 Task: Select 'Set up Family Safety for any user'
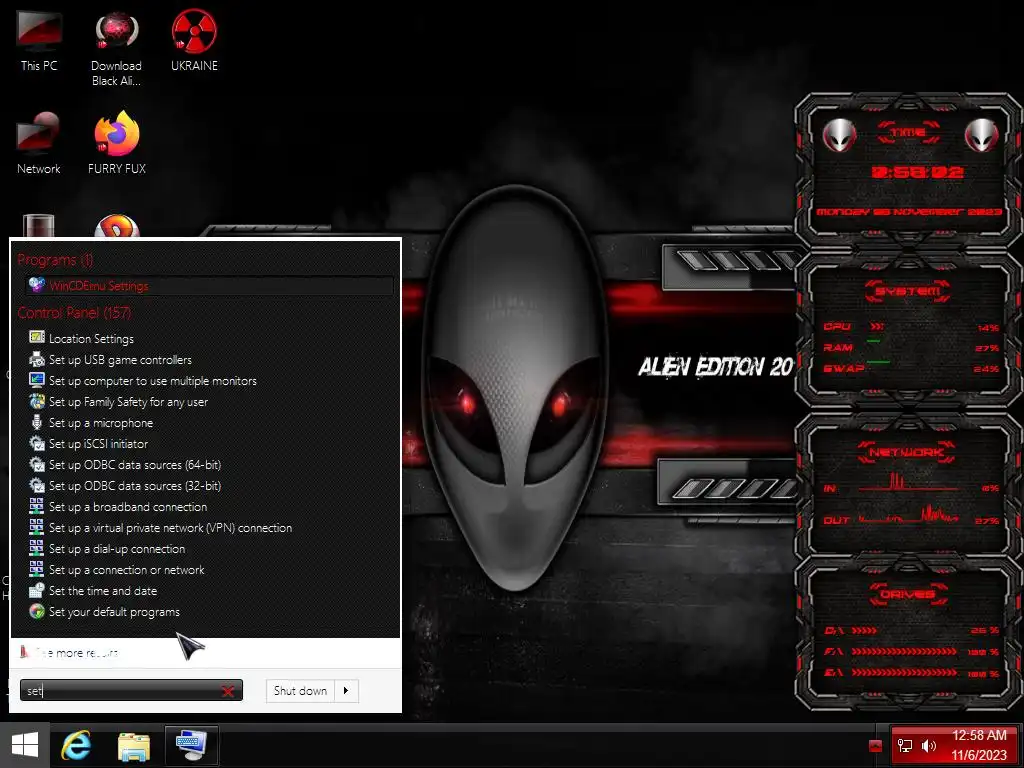click(x=129, y=402)
